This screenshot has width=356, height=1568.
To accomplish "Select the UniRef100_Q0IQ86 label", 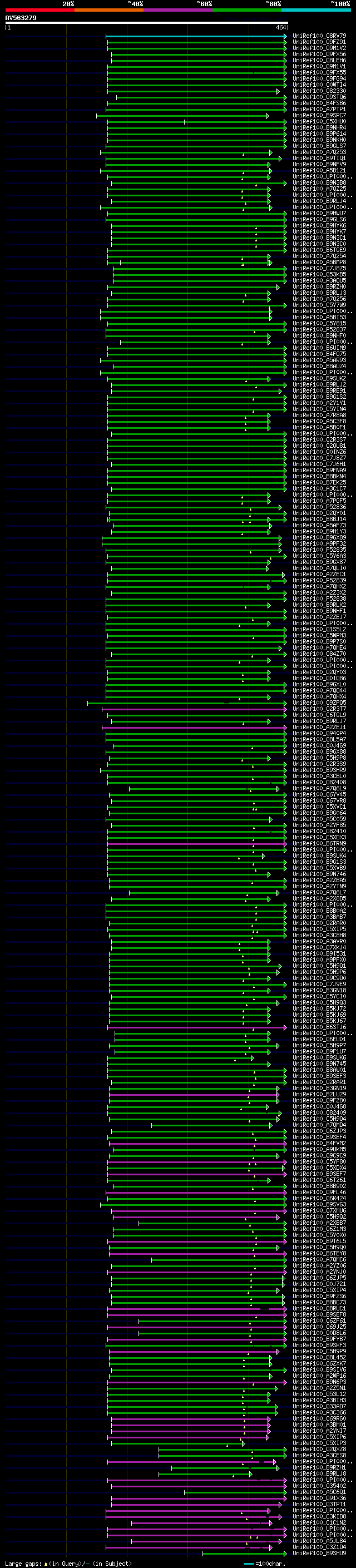I will pos(319,678).
